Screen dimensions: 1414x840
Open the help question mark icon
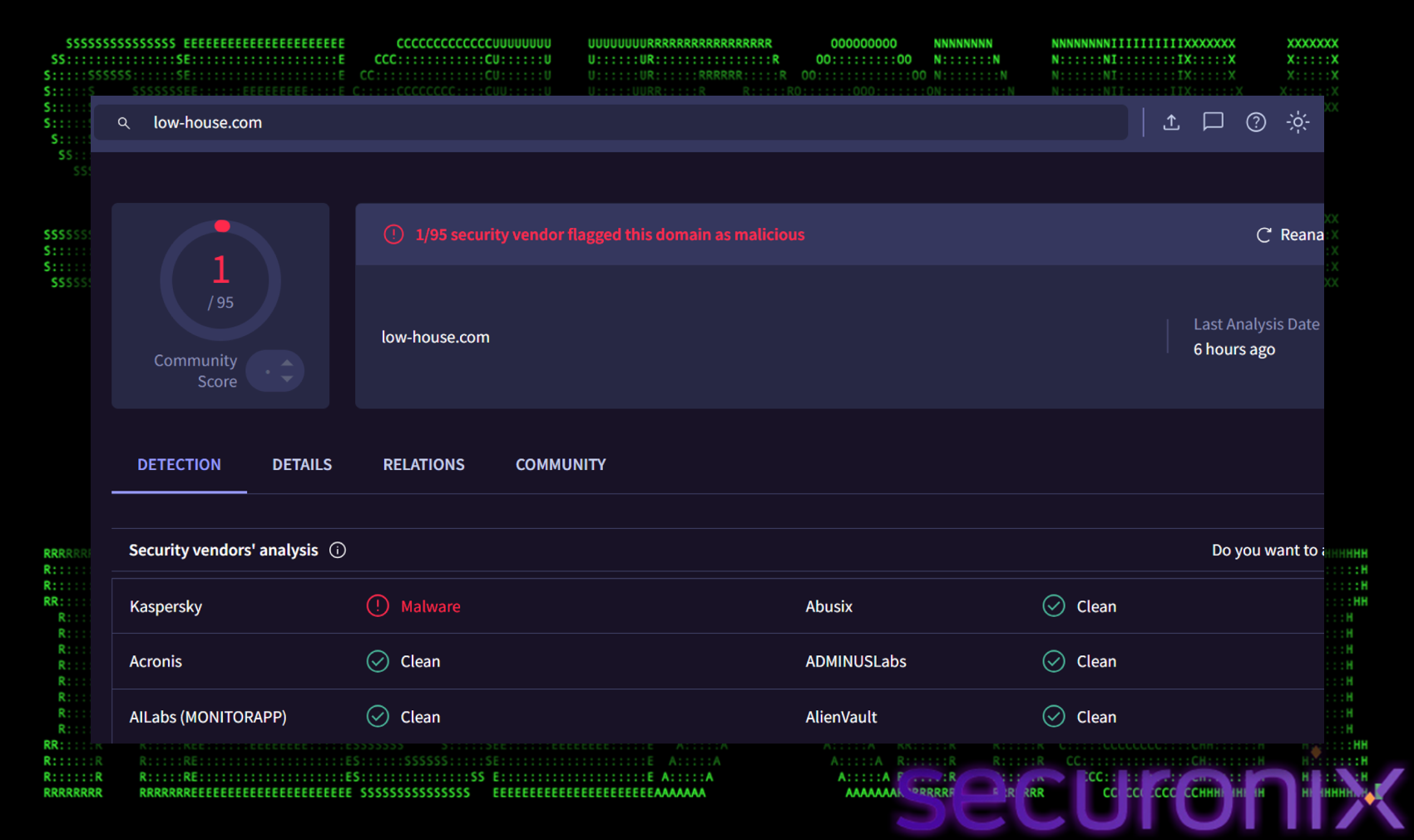(x=1255, y=122)
